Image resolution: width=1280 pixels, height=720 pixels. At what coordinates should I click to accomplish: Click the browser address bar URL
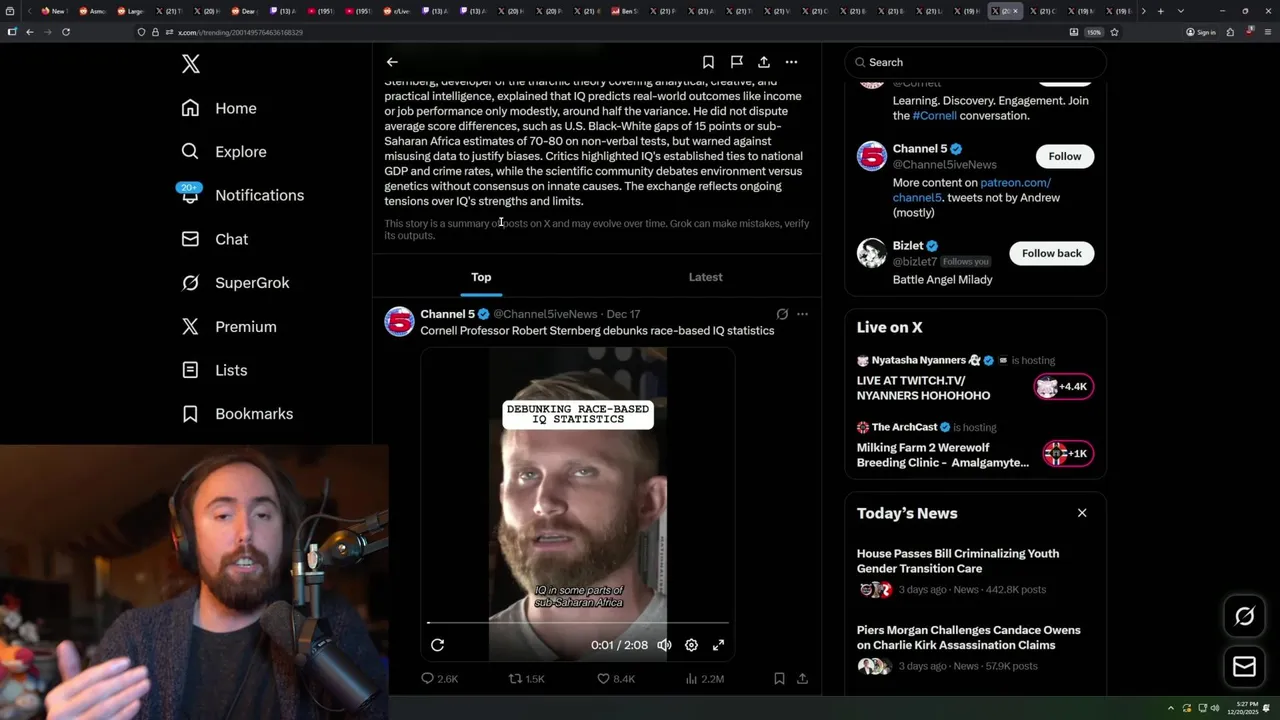coord(240,32)
